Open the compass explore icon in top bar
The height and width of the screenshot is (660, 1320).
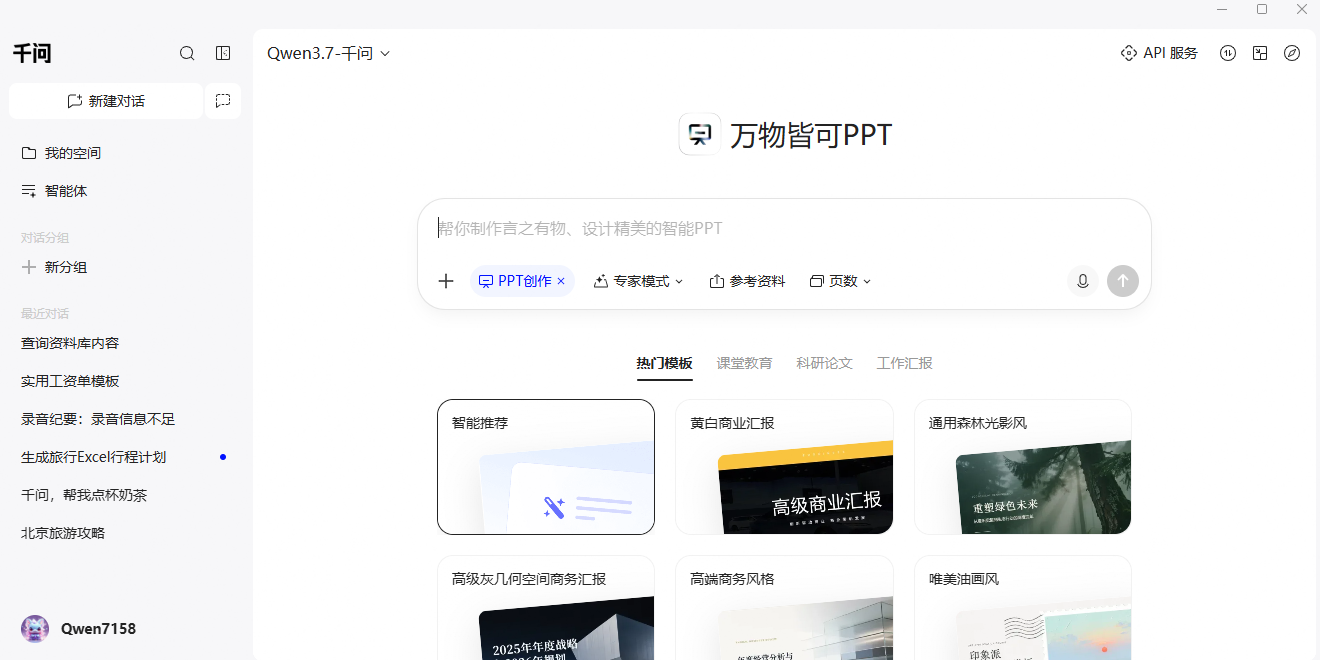1292,53
